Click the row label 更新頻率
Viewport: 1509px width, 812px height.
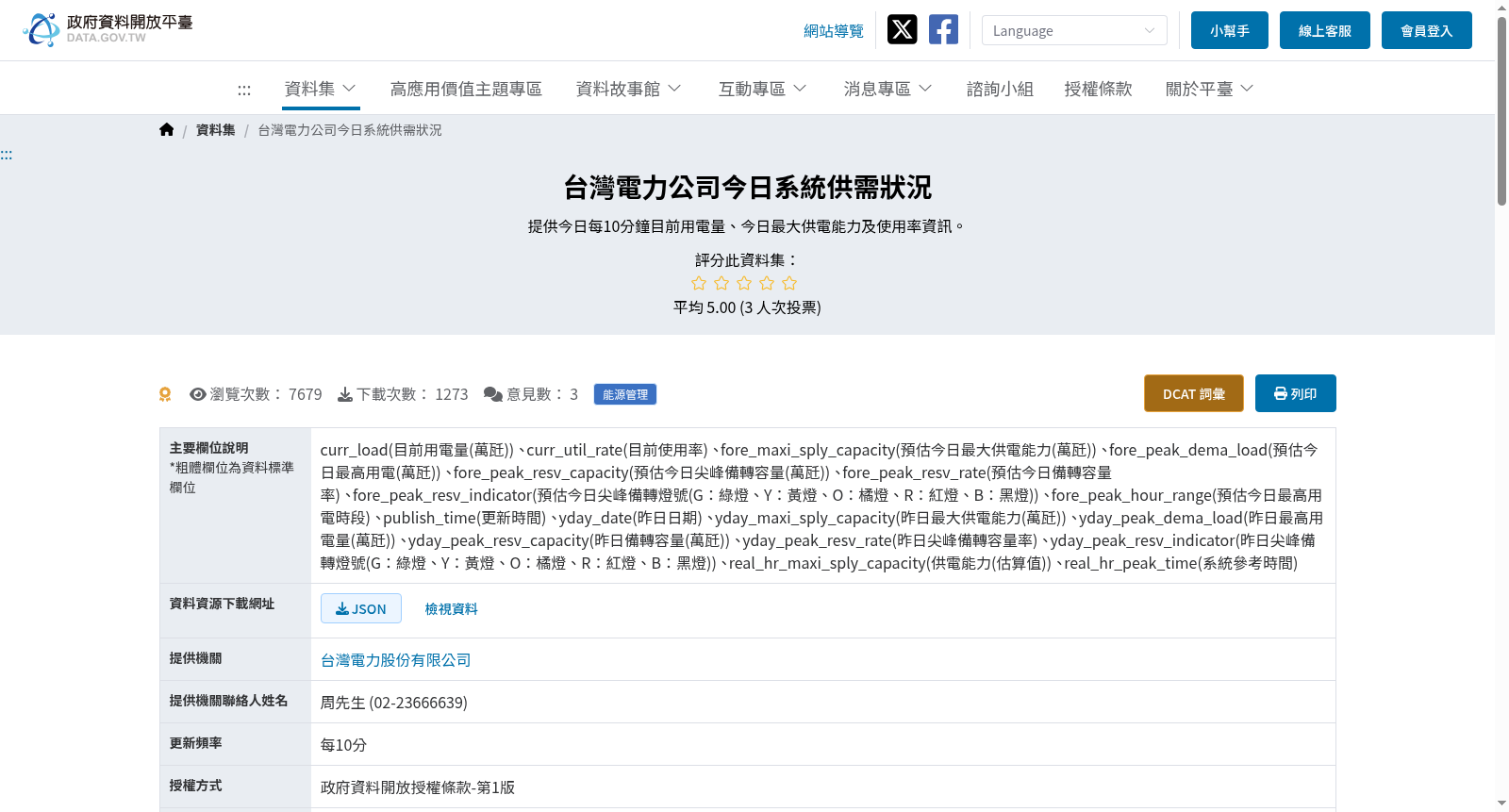[x=196, y=743]
